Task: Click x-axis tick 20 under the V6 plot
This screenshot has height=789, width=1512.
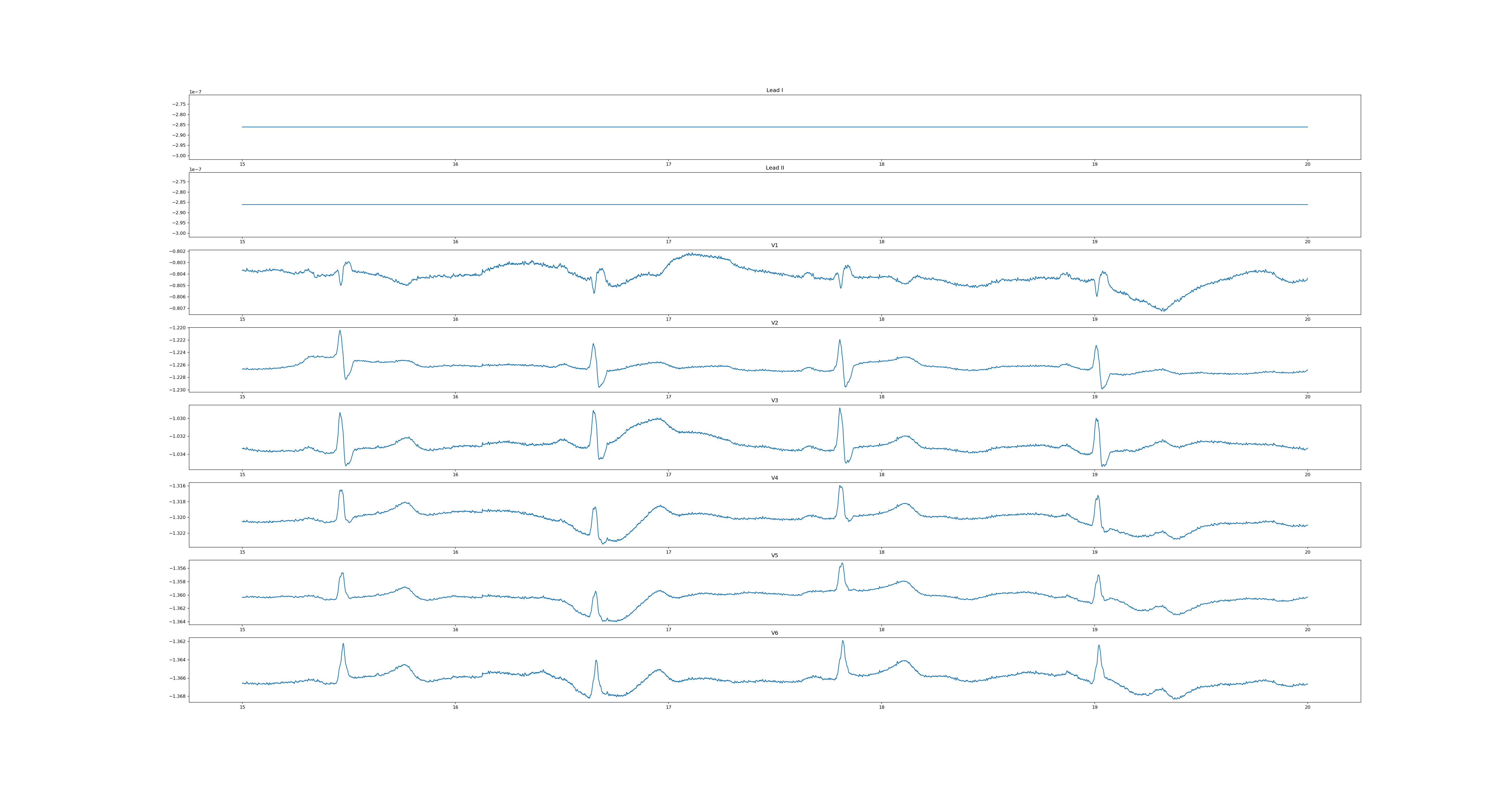Action: pos(1307,707)
